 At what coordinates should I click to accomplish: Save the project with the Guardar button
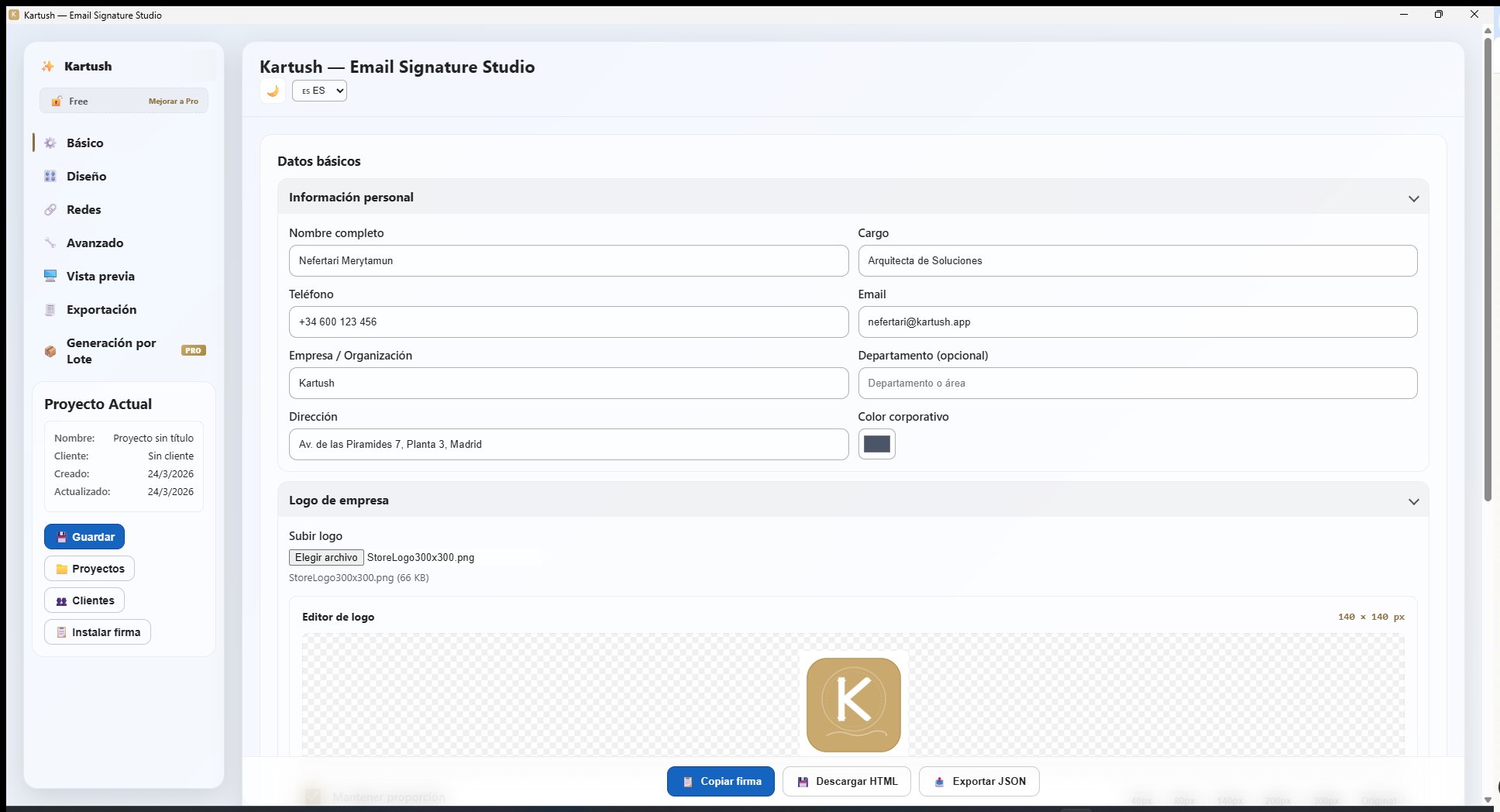tap(84, 537)
